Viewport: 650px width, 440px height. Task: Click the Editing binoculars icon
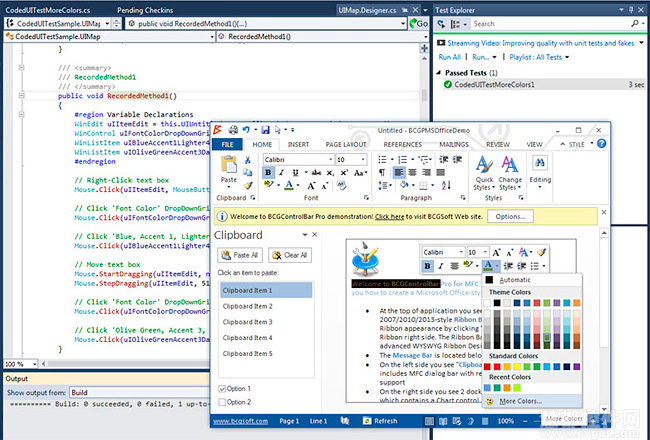[x=540, y=163]
